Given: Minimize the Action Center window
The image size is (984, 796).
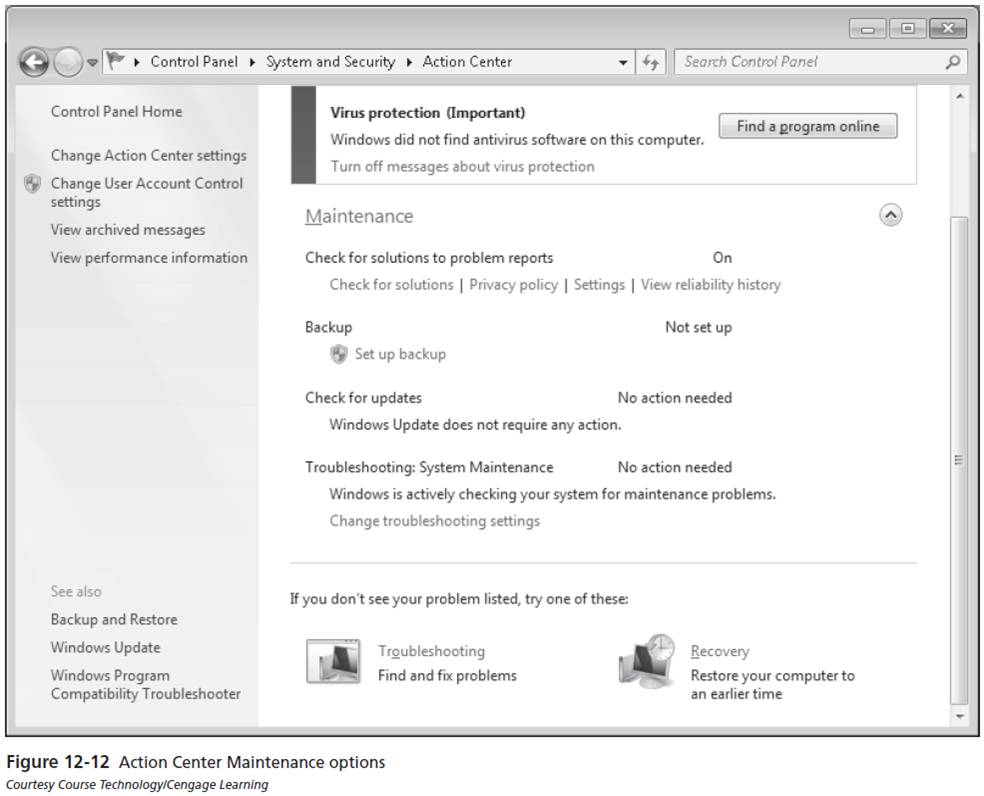Looking at the screenshot, I should (868, 29).
